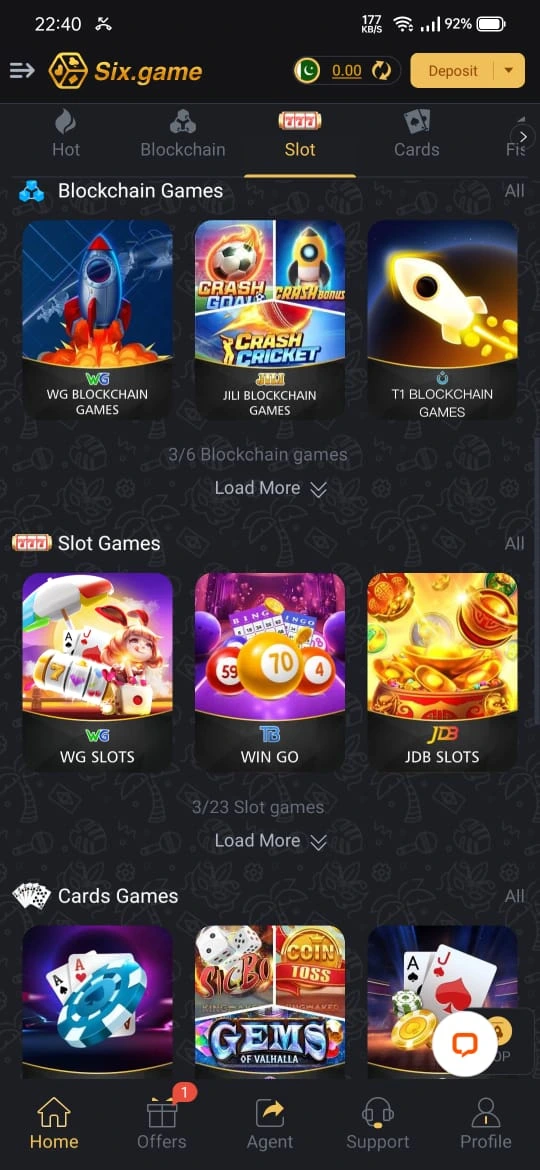Open the Offers gift icon
This screenshot has height=1170, width=540.
coord(162,1114)
